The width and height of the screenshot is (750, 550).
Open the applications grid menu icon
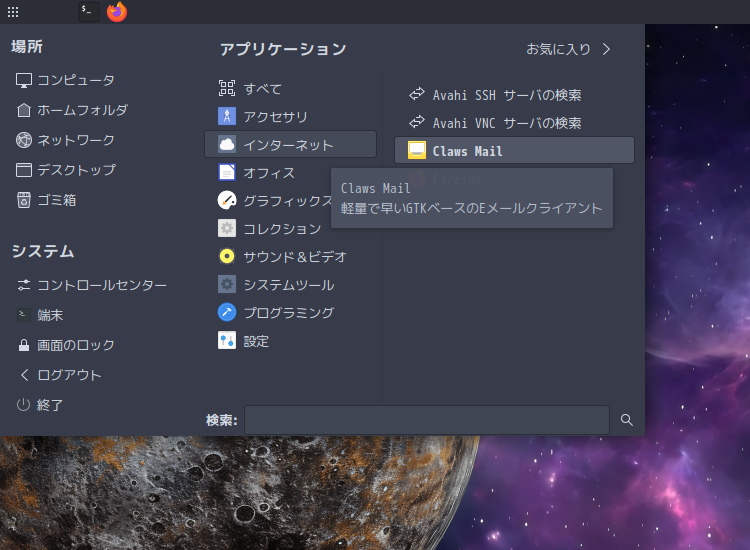click(x=13, y=12)
